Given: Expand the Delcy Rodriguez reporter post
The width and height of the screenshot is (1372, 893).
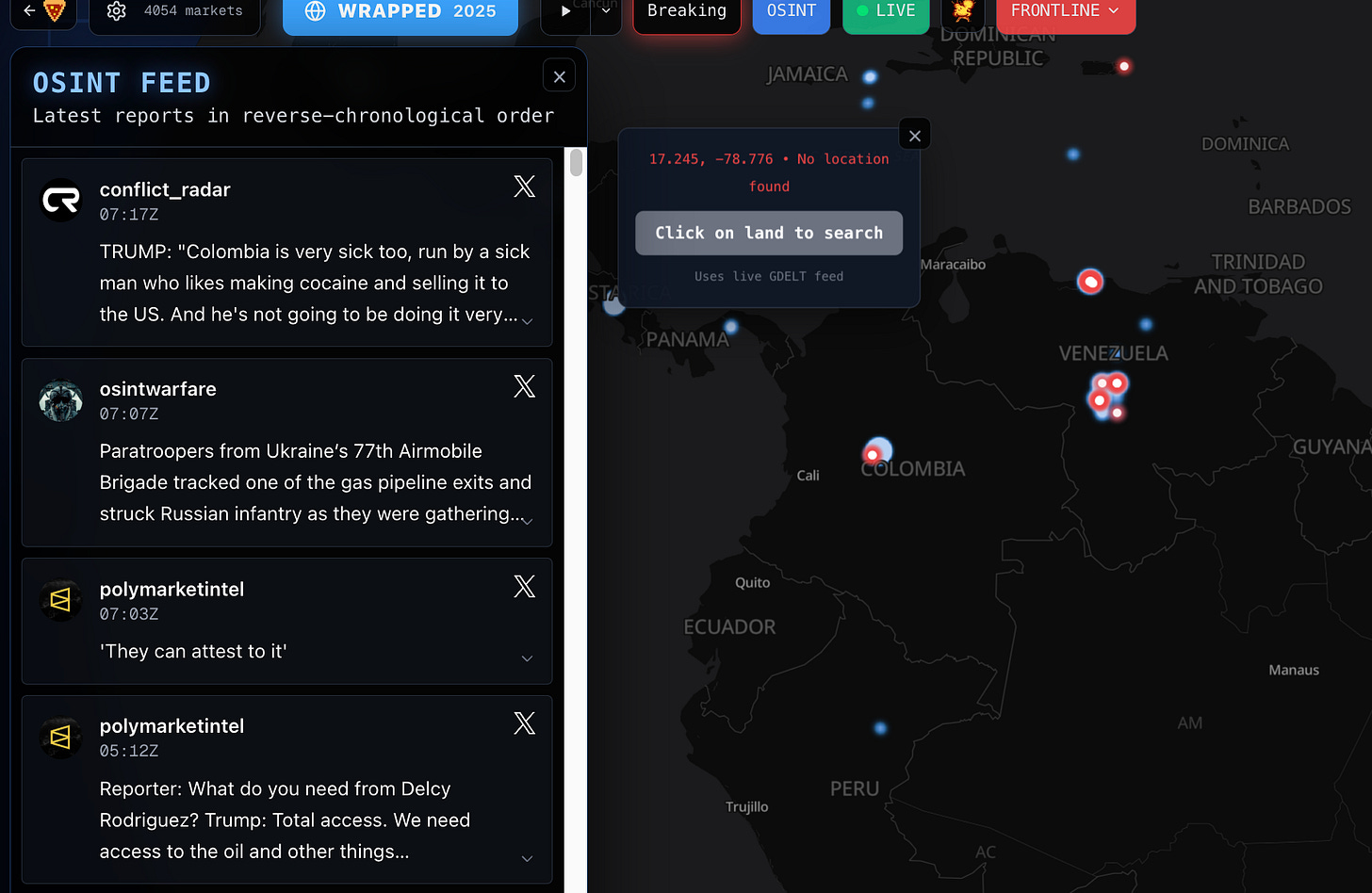Looking at the screenshot, I should point(528,858).
